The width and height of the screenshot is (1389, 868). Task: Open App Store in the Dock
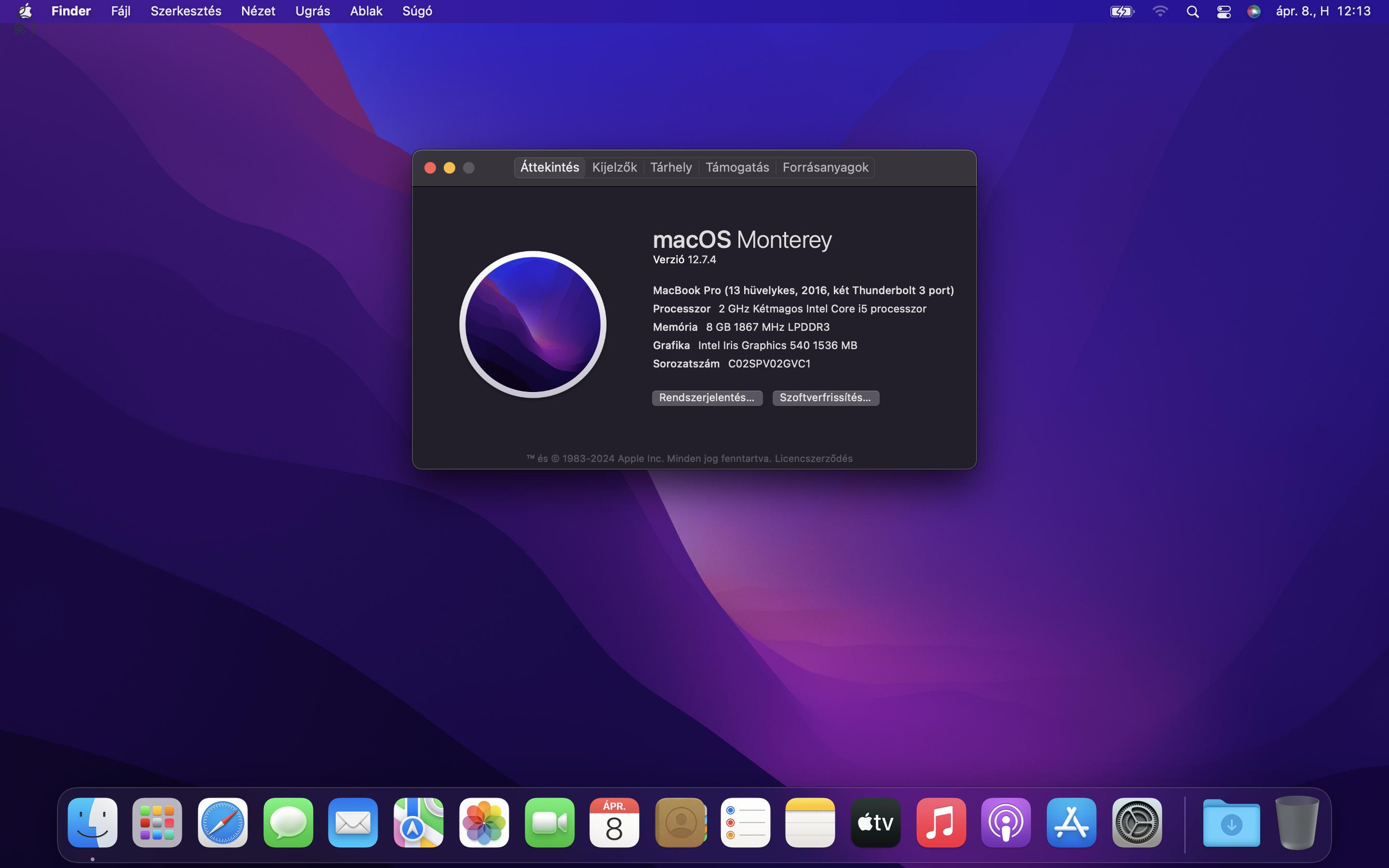[1071, 822]
